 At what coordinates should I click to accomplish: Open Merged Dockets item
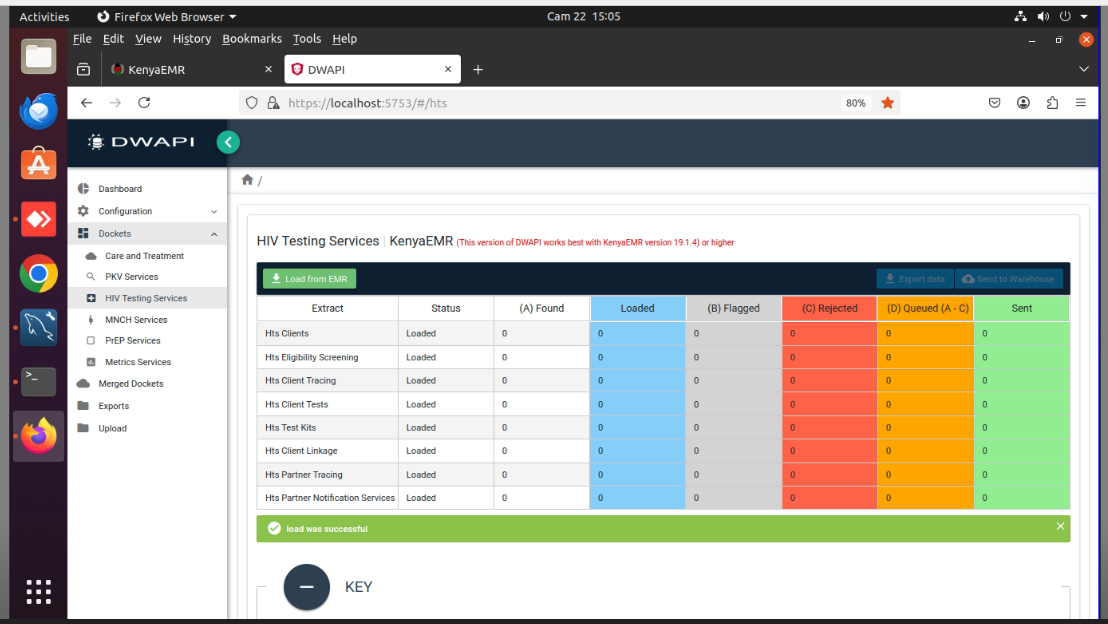[x=131, y=384]
